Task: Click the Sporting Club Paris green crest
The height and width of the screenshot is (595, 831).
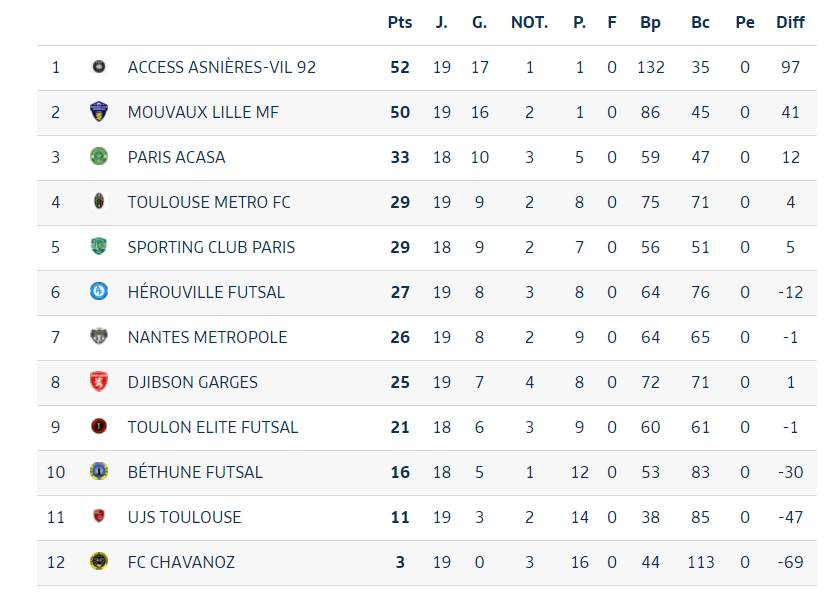Action: click(x=99, y=246)
